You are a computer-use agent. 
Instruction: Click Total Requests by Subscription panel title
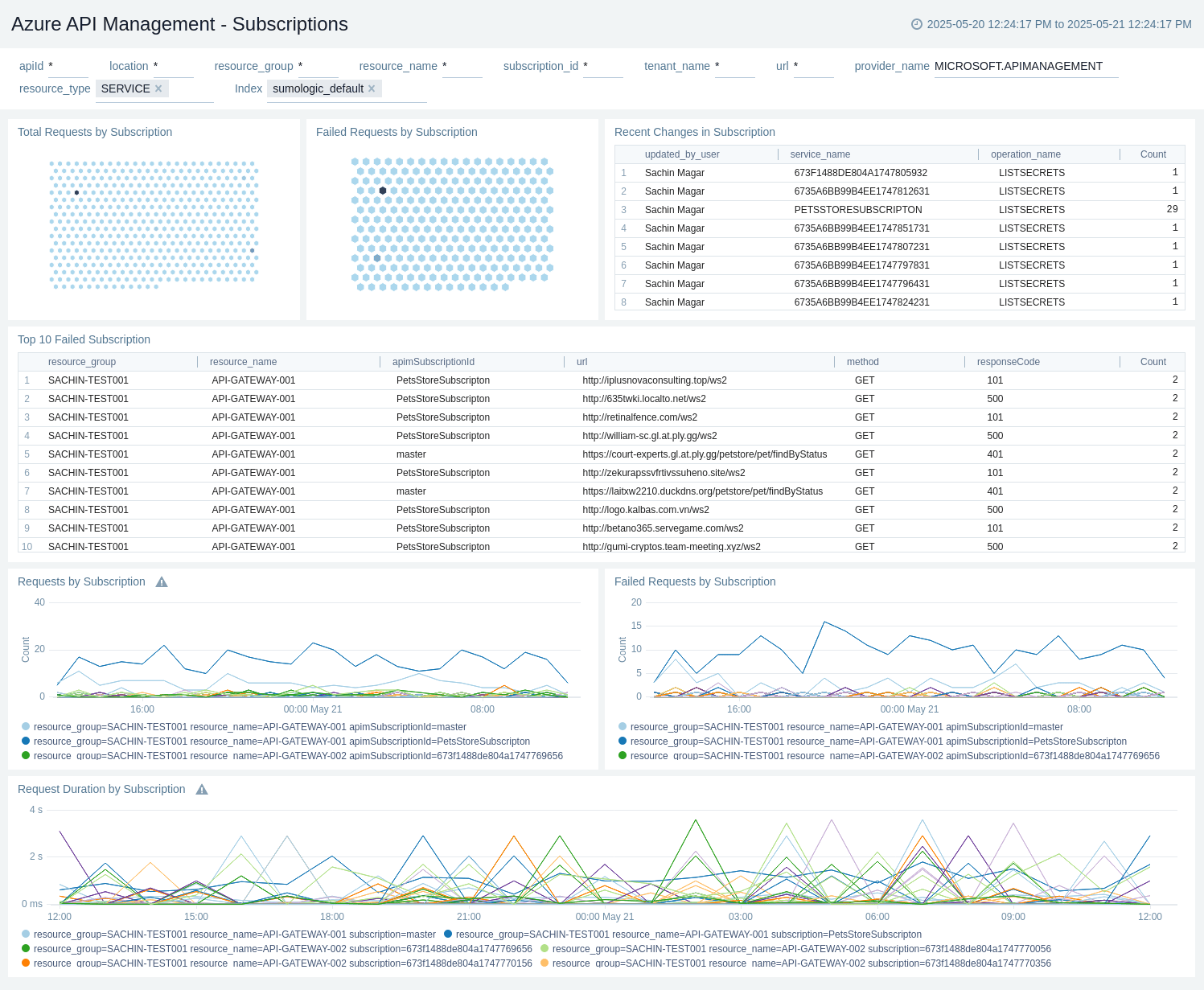tap(95, 132)
